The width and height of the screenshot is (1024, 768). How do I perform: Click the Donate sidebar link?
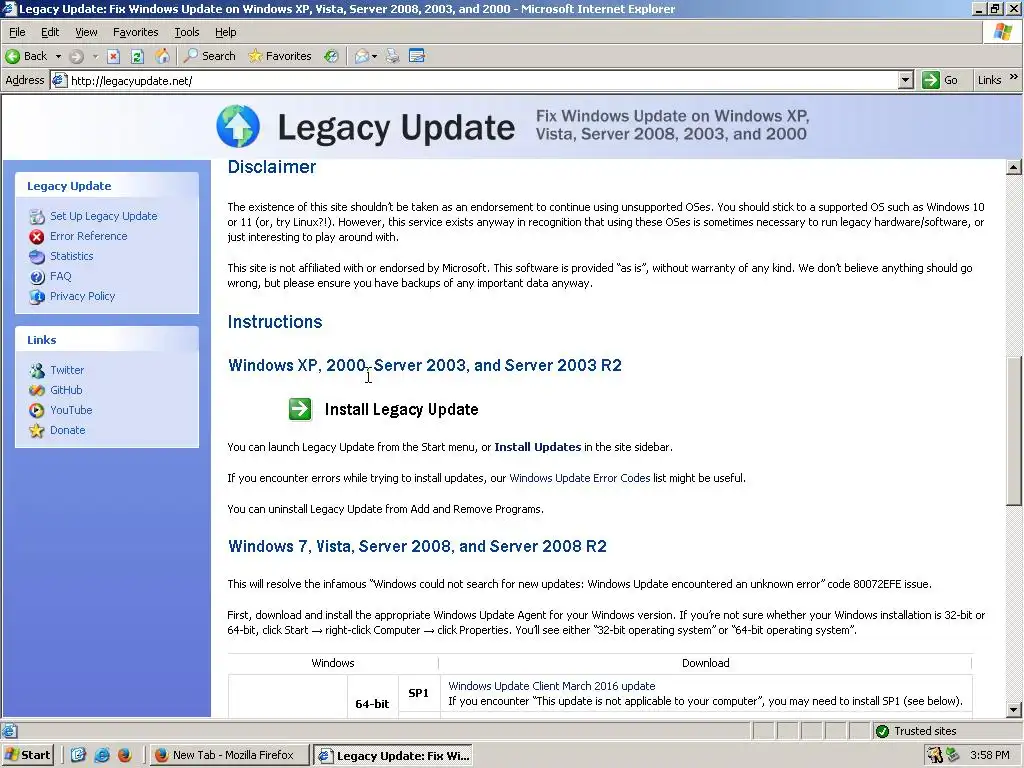click(67, 430)
